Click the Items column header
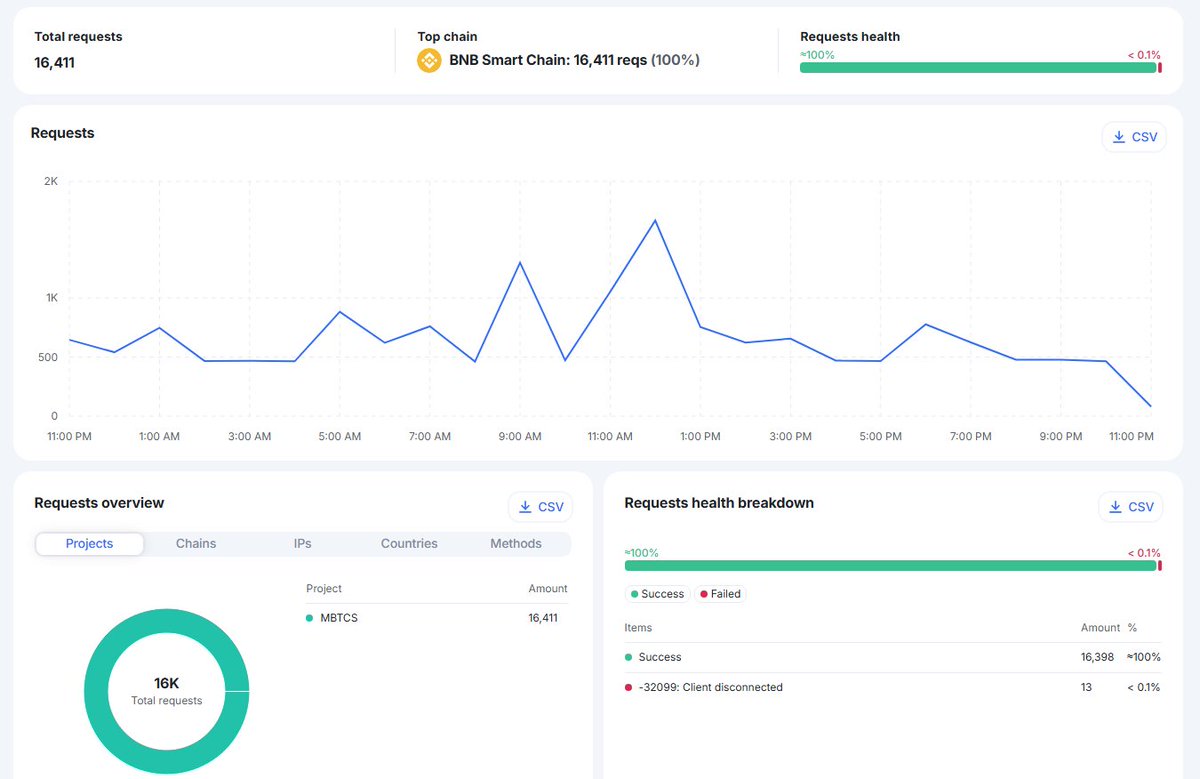 (x=638, y=628)
